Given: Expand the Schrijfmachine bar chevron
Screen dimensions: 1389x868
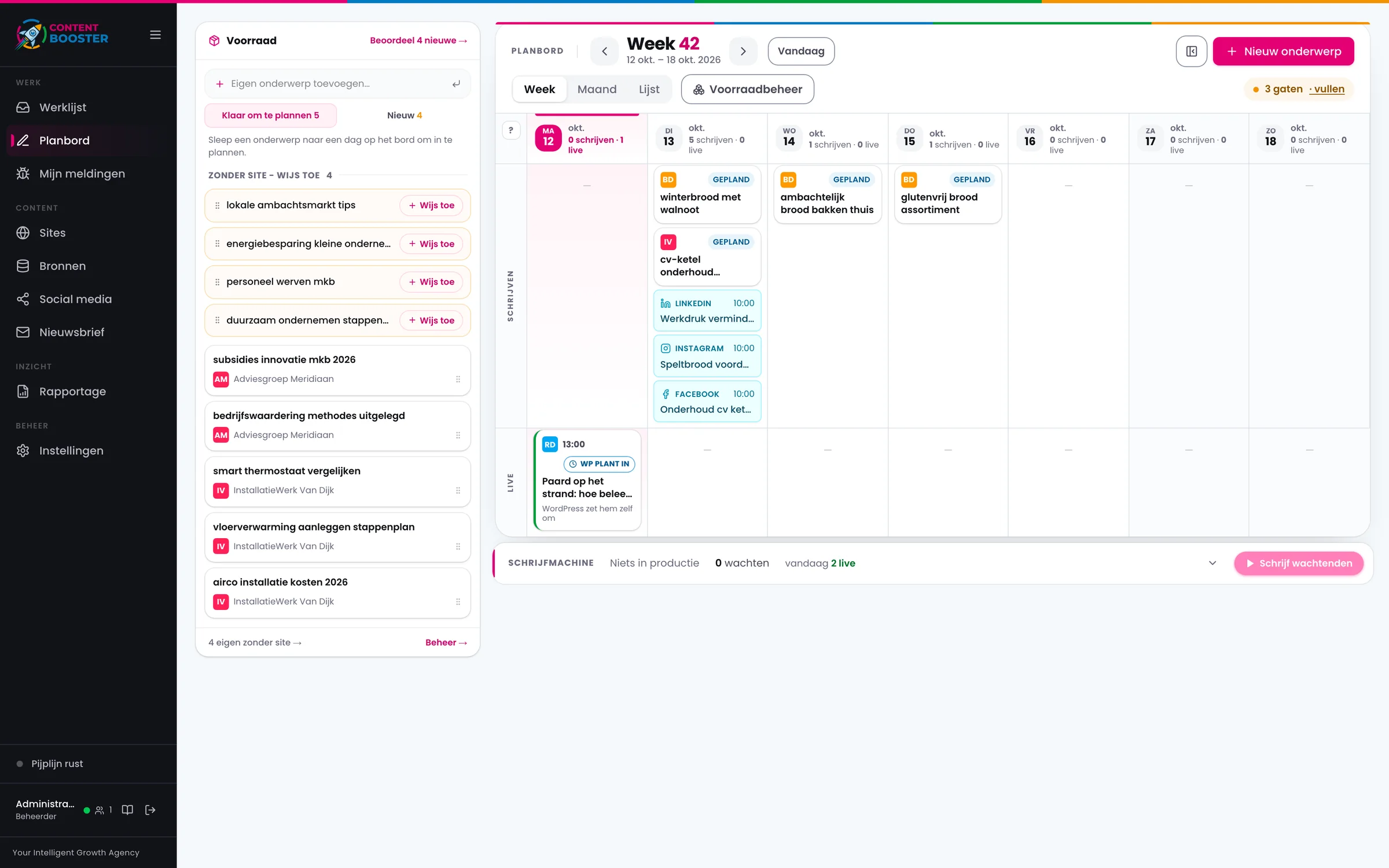Looking at the screenshot, I should (1212, 563).
